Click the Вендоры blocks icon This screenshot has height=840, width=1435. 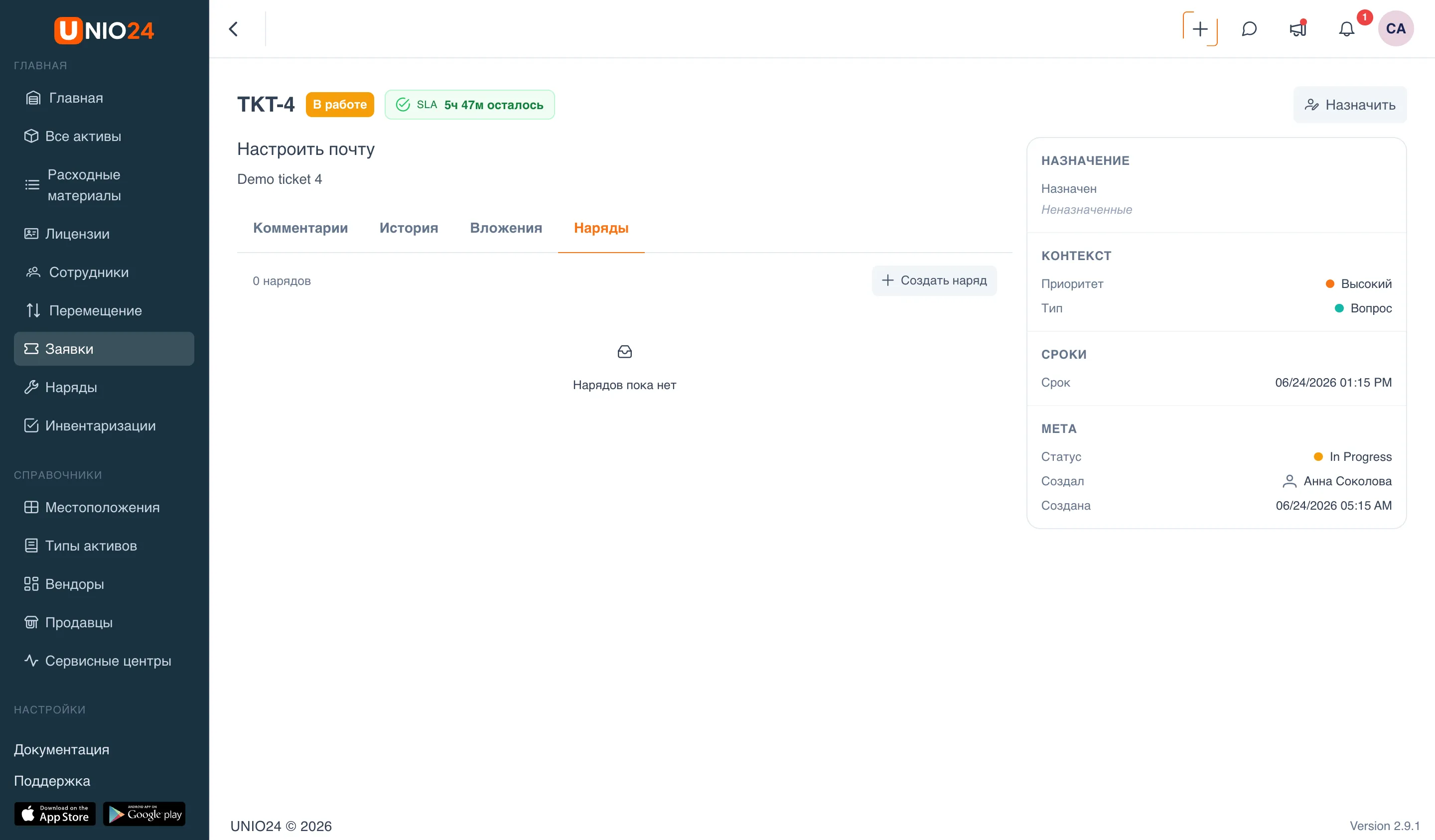pyautogui.click(x=31, y=584)
